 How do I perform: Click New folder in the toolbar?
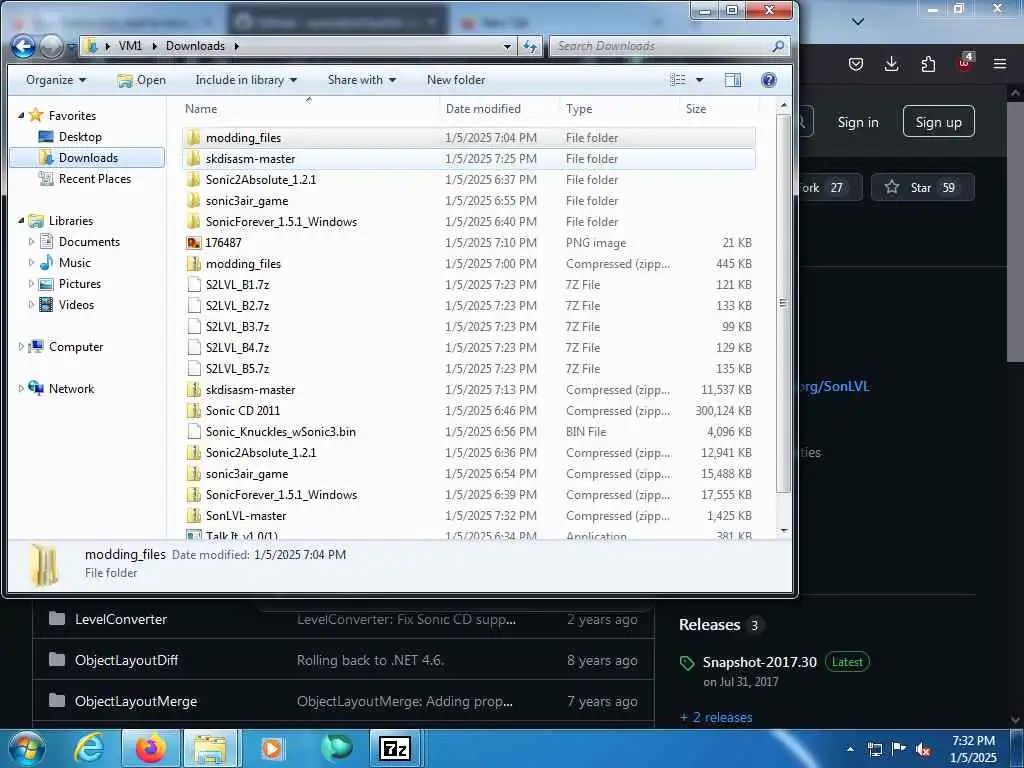(456, 80)
